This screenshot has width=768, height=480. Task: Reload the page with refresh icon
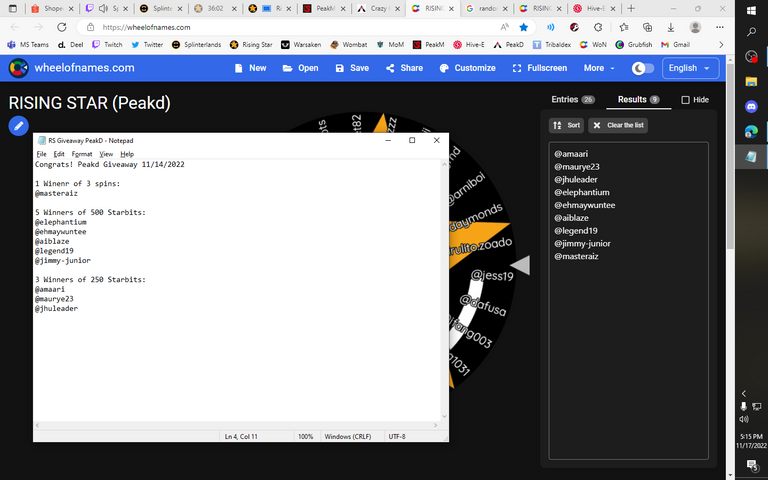coord(61,27)
